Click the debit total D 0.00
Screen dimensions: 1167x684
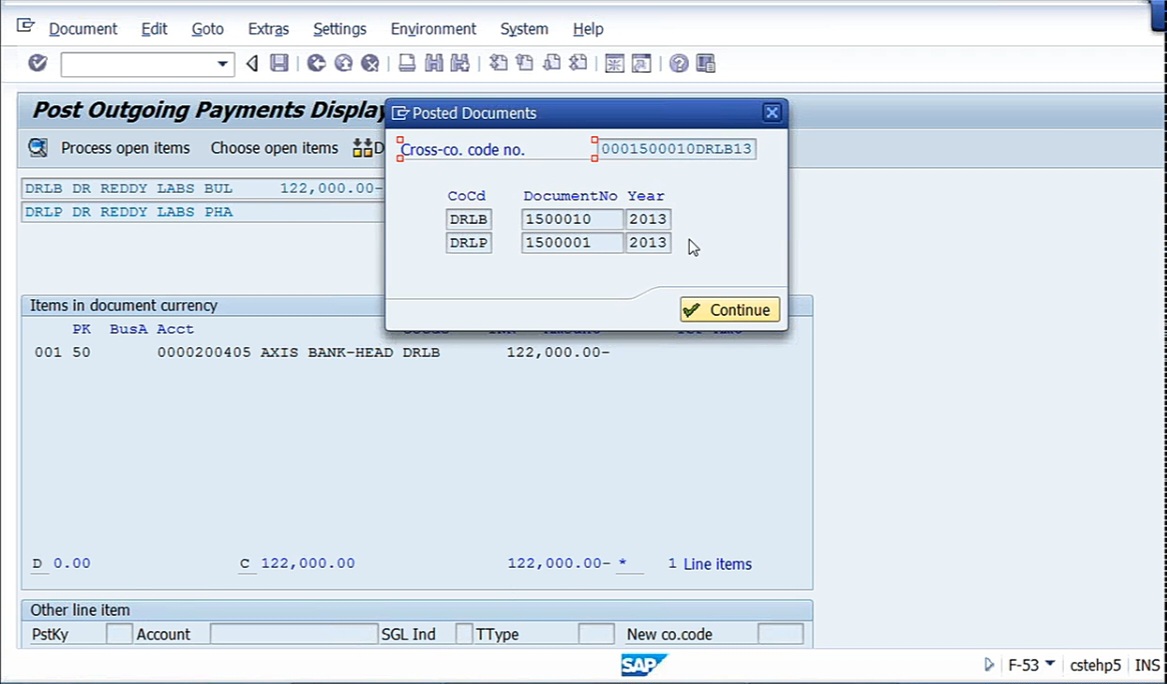tap(61, 563)
